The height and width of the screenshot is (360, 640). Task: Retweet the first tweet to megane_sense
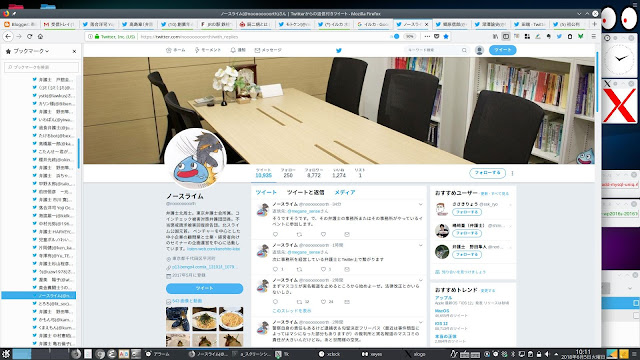coord(299,234)
